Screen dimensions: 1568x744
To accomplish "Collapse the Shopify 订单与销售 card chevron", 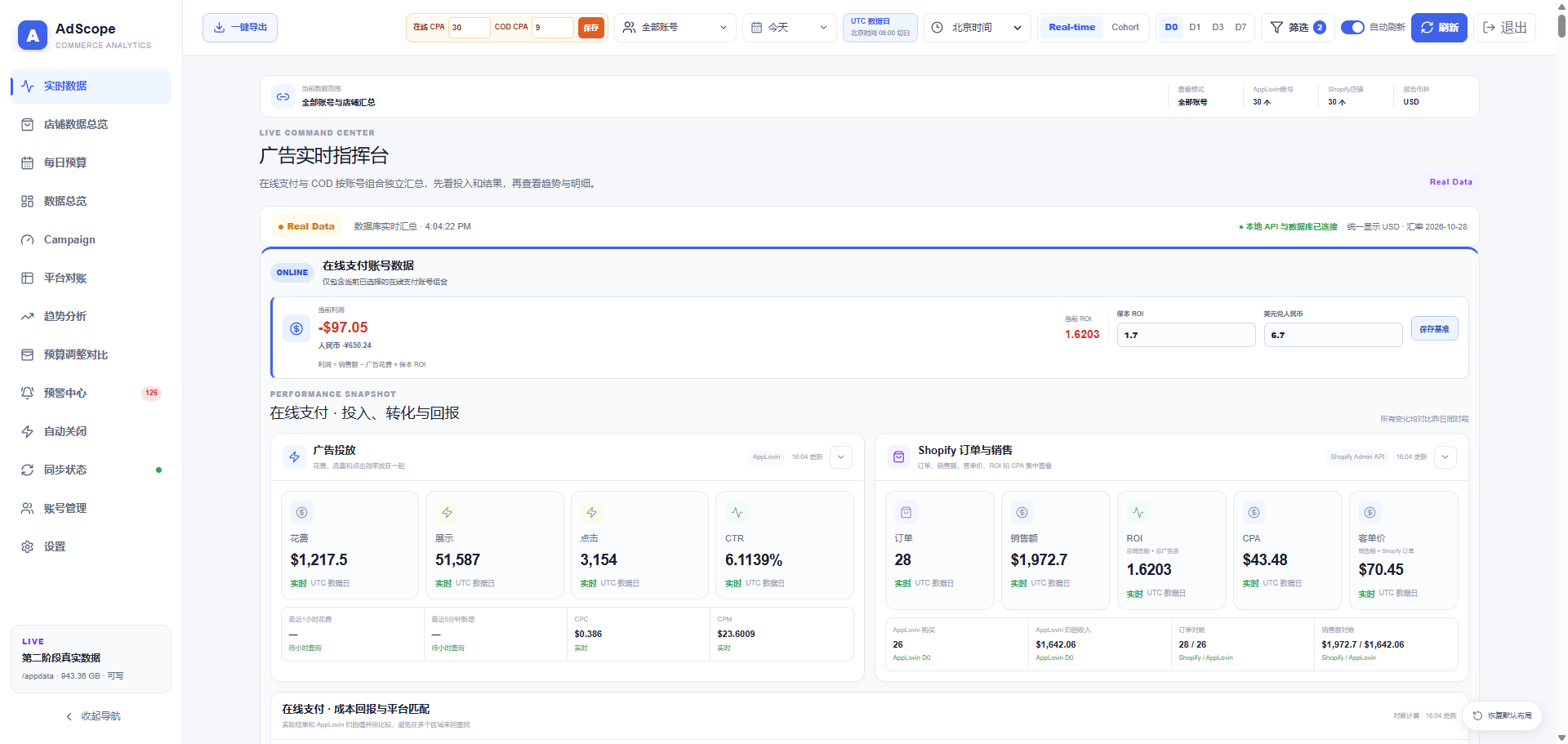I will click(1445, 457).
